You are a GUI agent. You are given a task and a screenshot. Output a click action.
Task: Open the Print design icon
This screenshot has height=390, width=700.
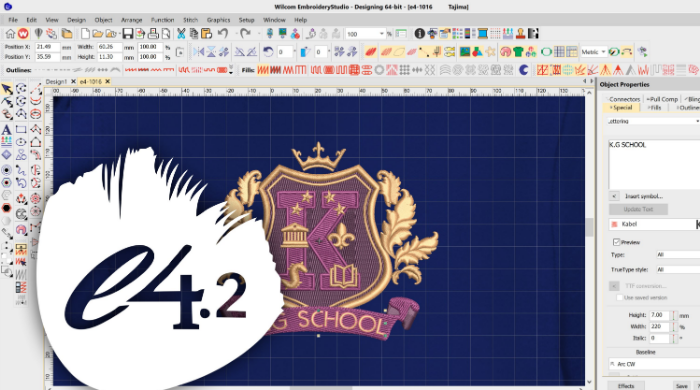[x=153, y=33]
